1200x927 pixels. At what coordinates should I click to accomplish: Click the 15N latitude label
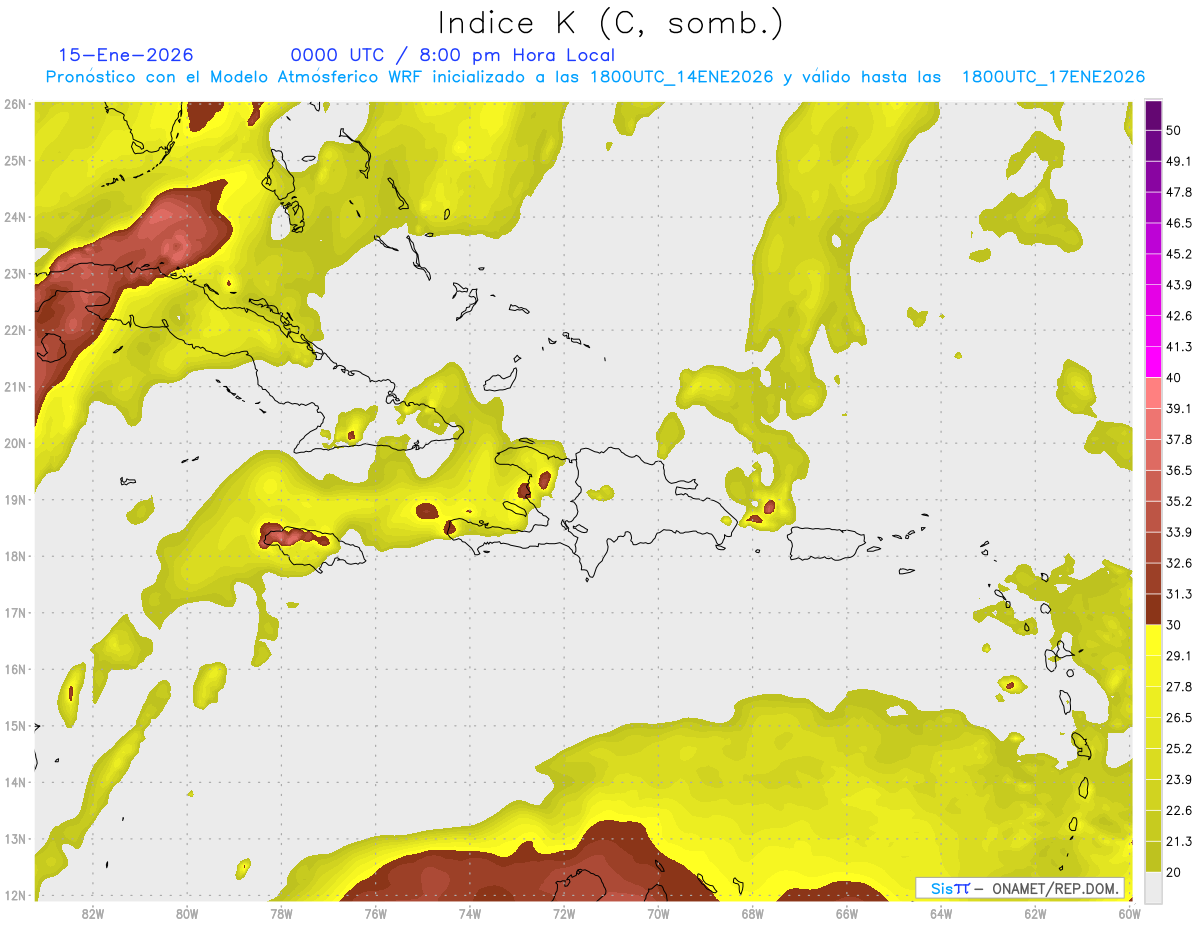(14, 725)
